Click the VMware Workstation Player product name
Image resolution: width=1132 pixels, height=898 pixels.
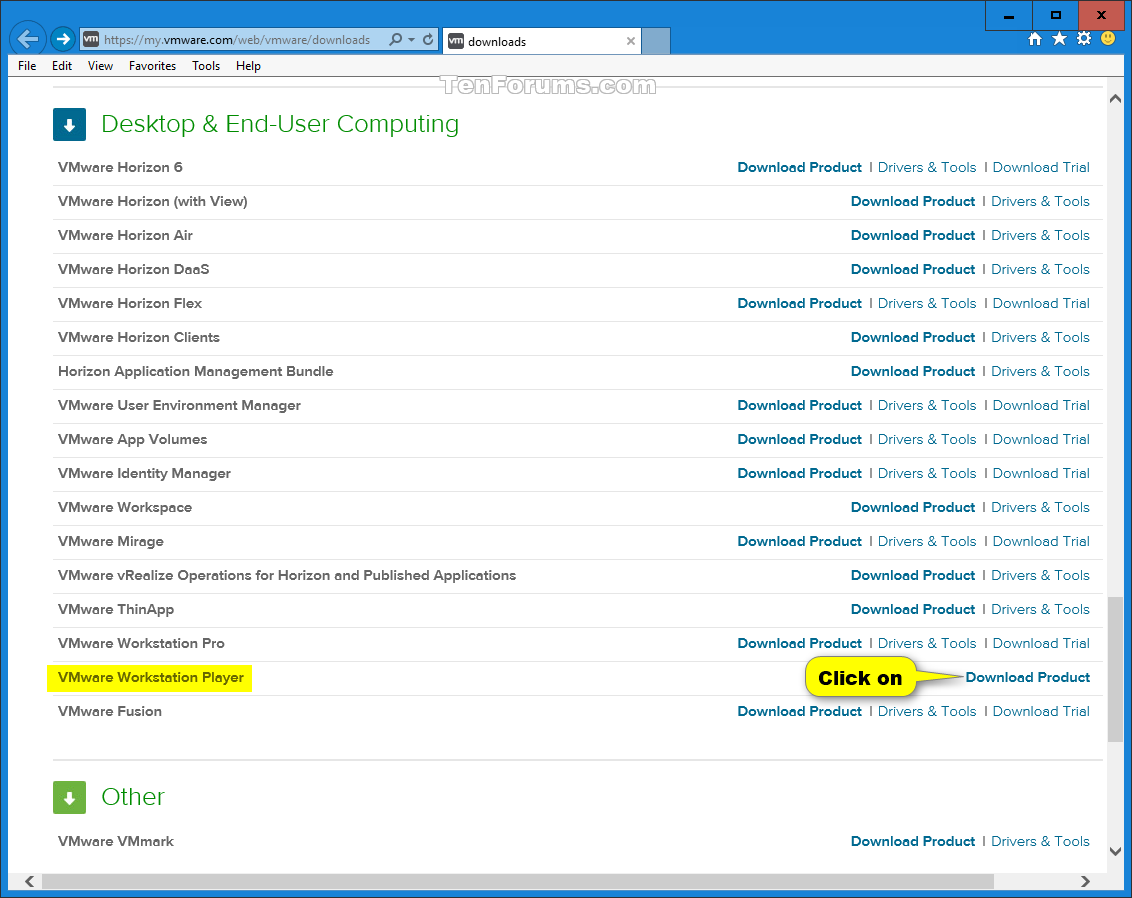tap(151, 677)
